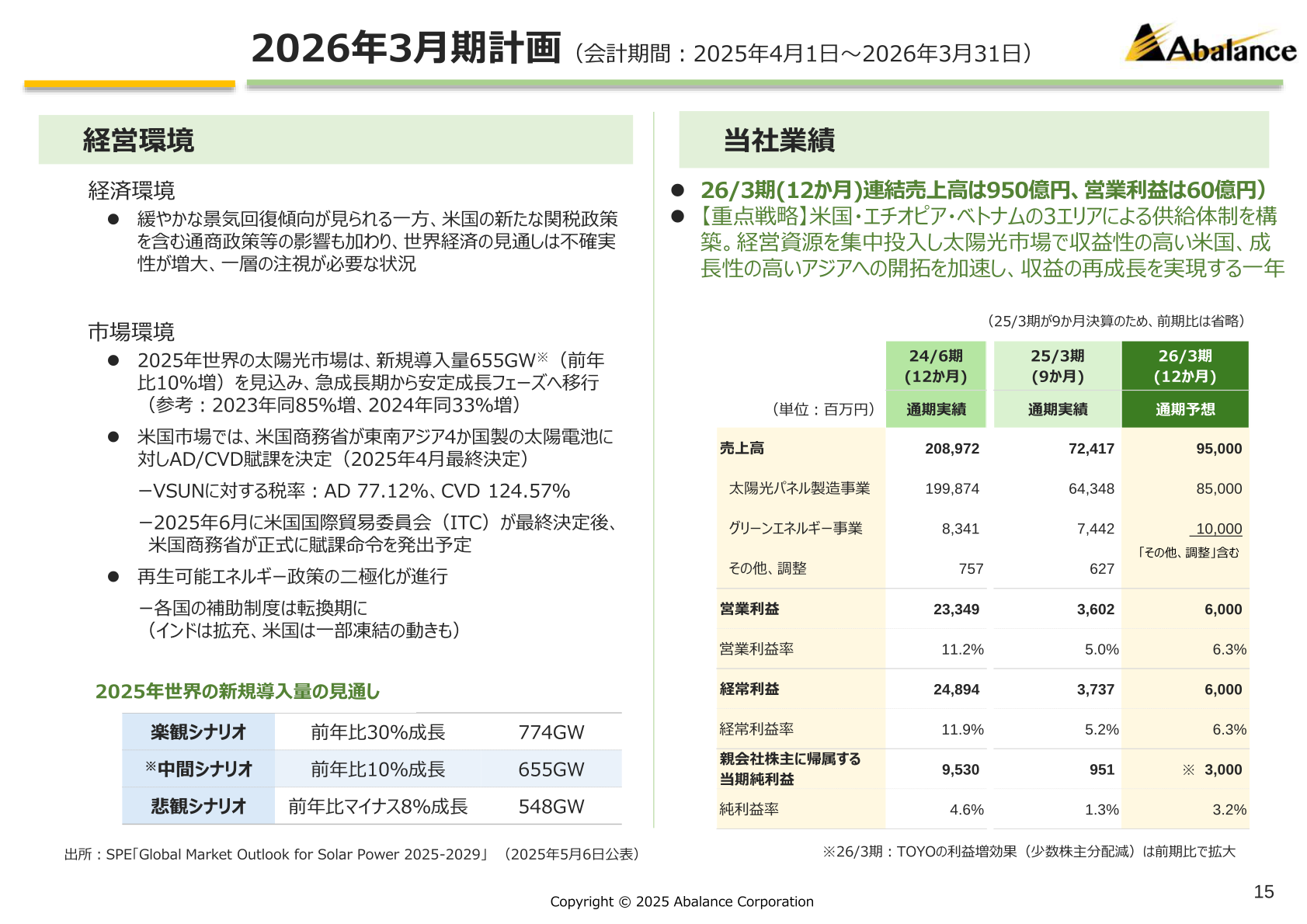Click the 24/6期 (12か月) column header
The image size is (1307, 924).
936,366
